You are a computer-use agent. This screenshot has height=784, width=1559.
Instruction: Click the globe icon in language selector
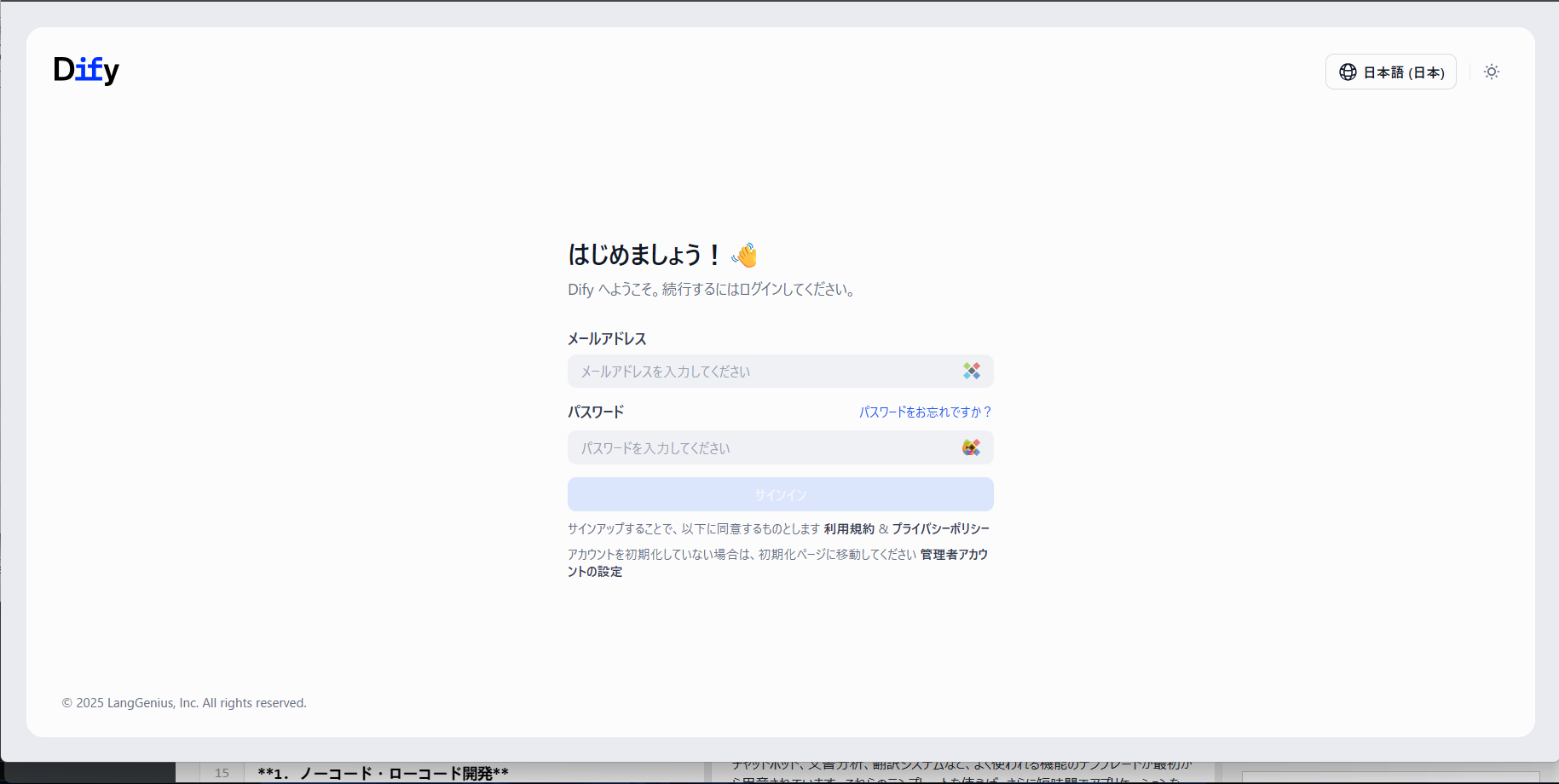coord(1348,72)
